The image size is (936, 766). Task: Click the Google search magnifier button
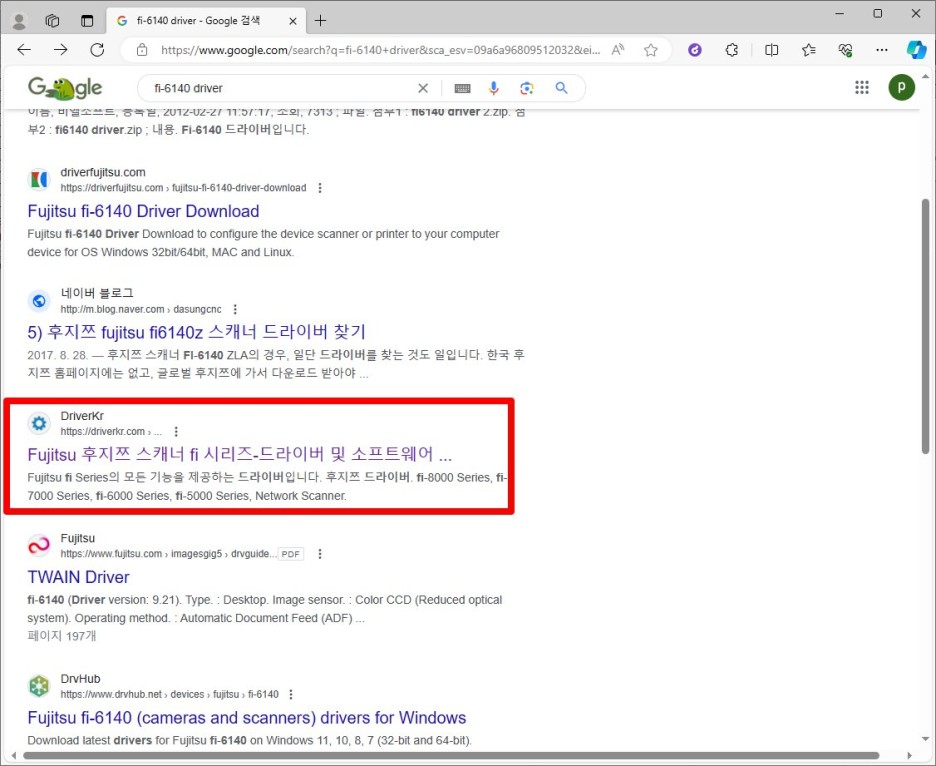pyautogui.click(x=561, y=88)
